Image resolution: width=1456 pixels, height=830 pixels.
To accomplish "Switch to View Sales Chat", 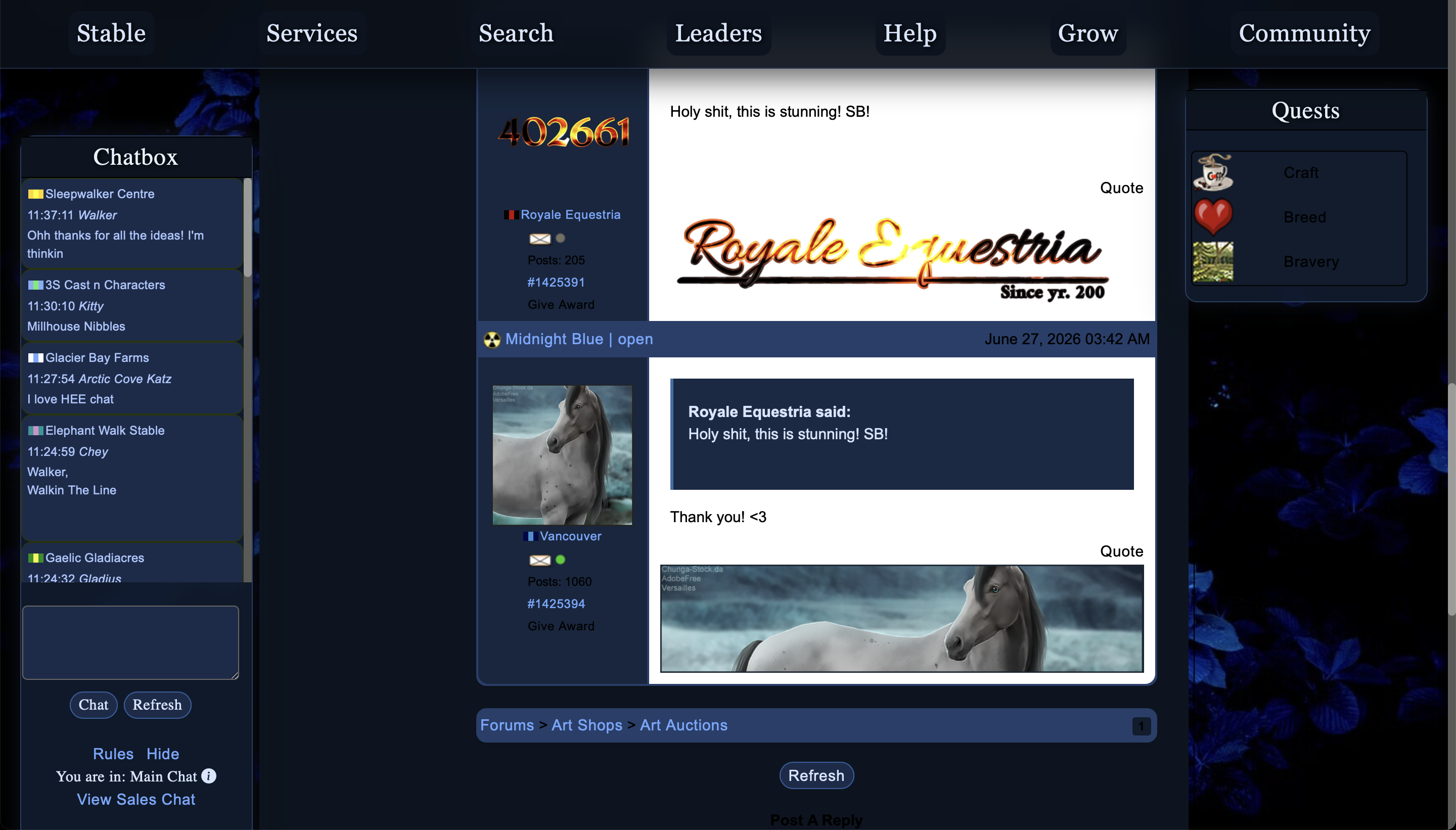I will coord(135,799).
